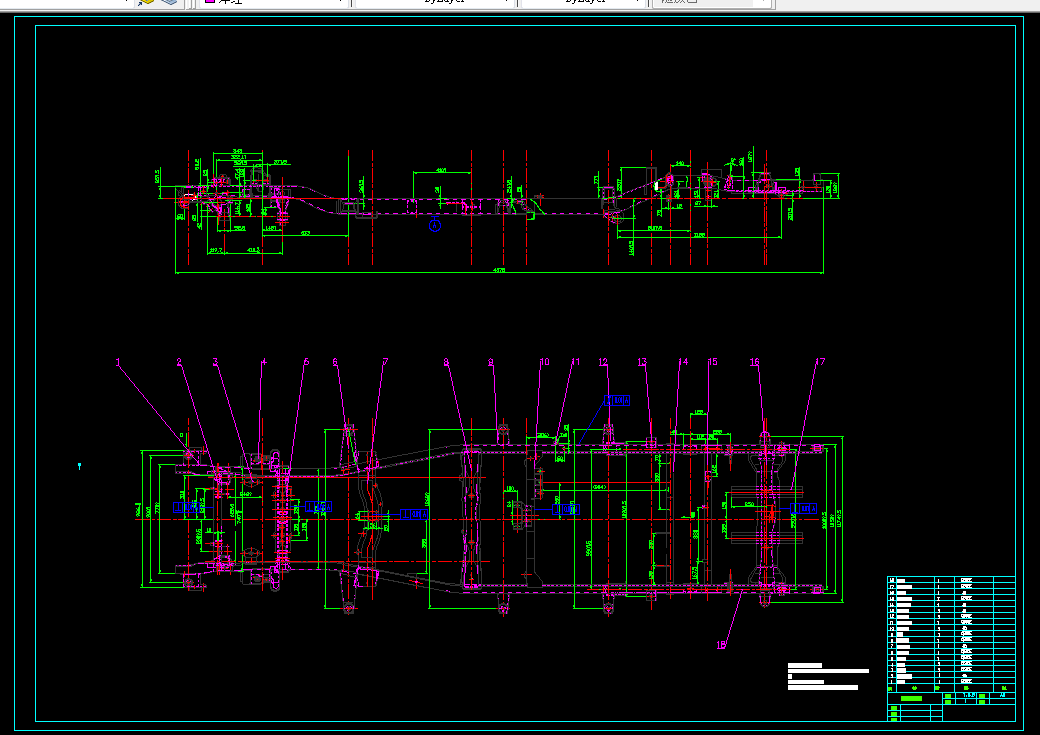Click the green title field in title block
This screenshot has height=735, width=1040.
[x=911, y=699]
